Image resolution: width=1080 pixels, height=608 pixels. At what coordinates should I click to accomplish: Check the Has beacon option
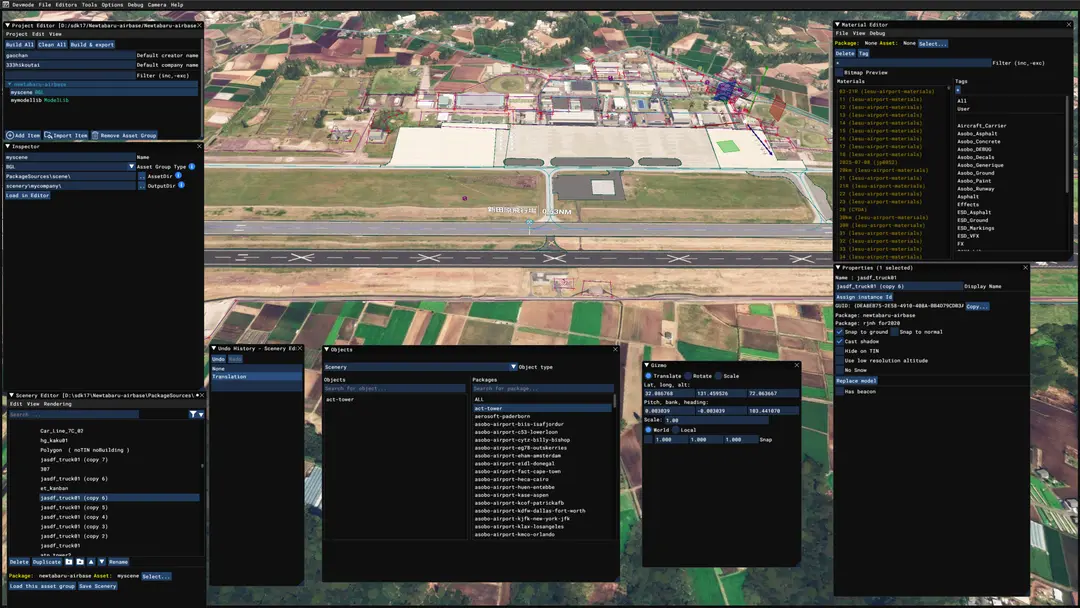coord(840,392)
